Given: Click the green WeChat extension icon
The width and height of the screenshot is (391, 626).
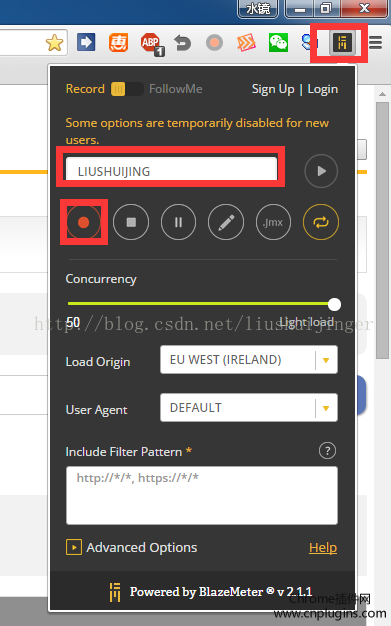Looking at the screenshot, I should 278,43.
